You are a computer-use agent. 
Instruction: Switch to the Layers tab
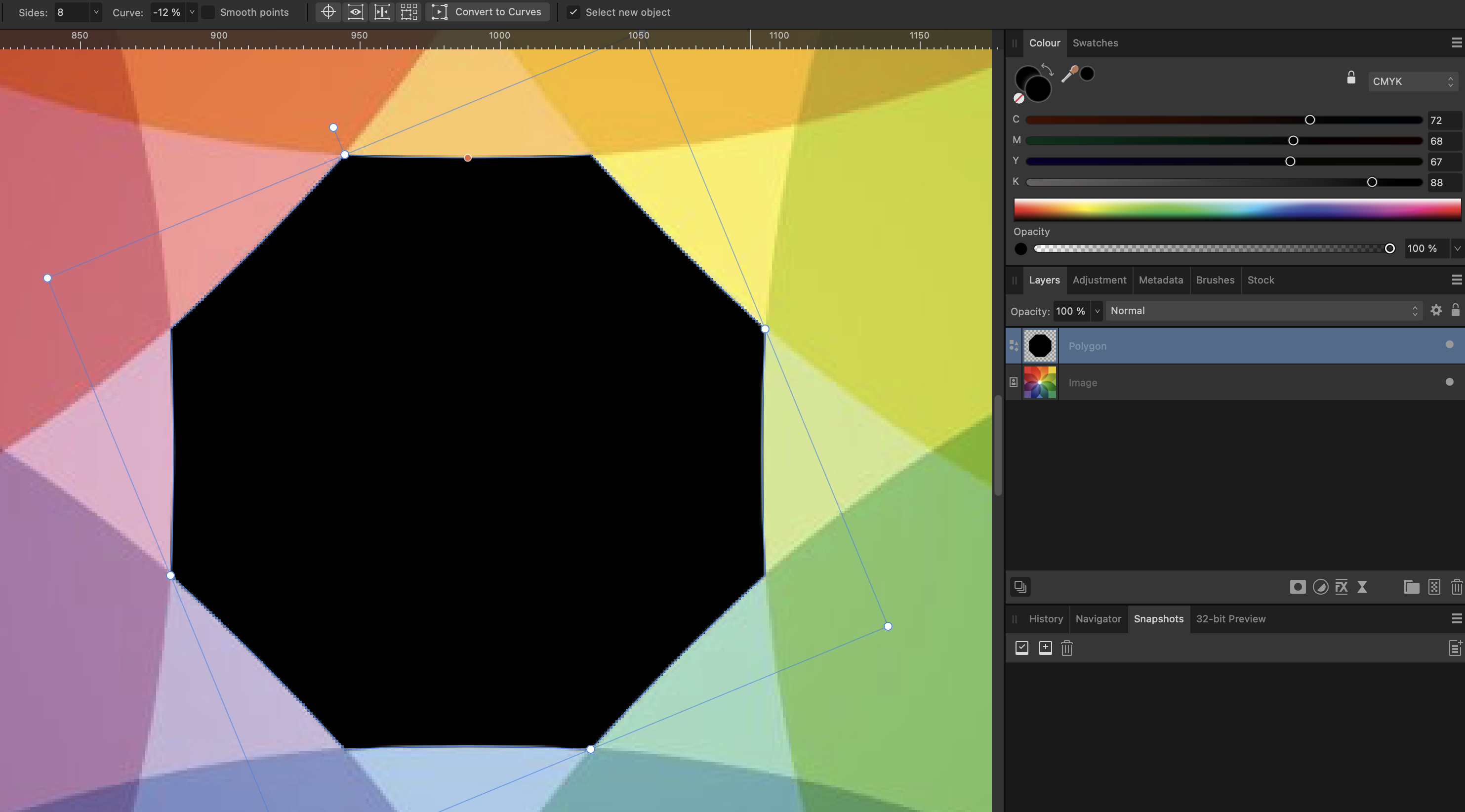tap(1044, 281)
